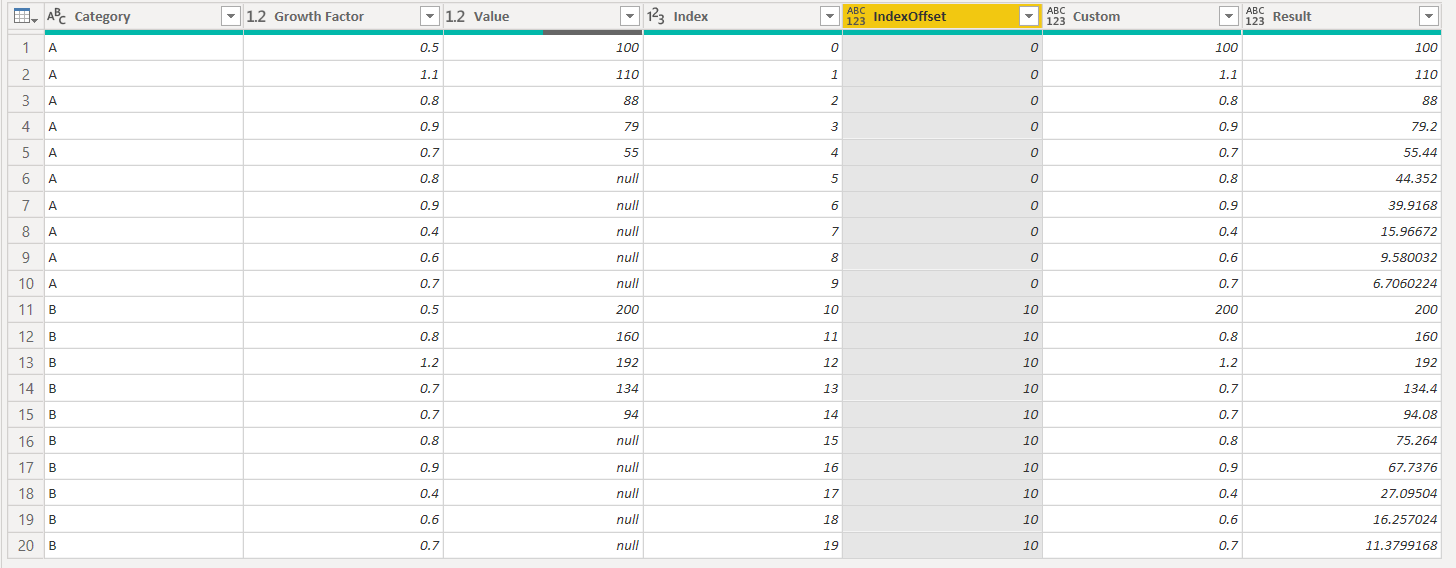Open the Value column filter dropdown

tap(629, 17)
